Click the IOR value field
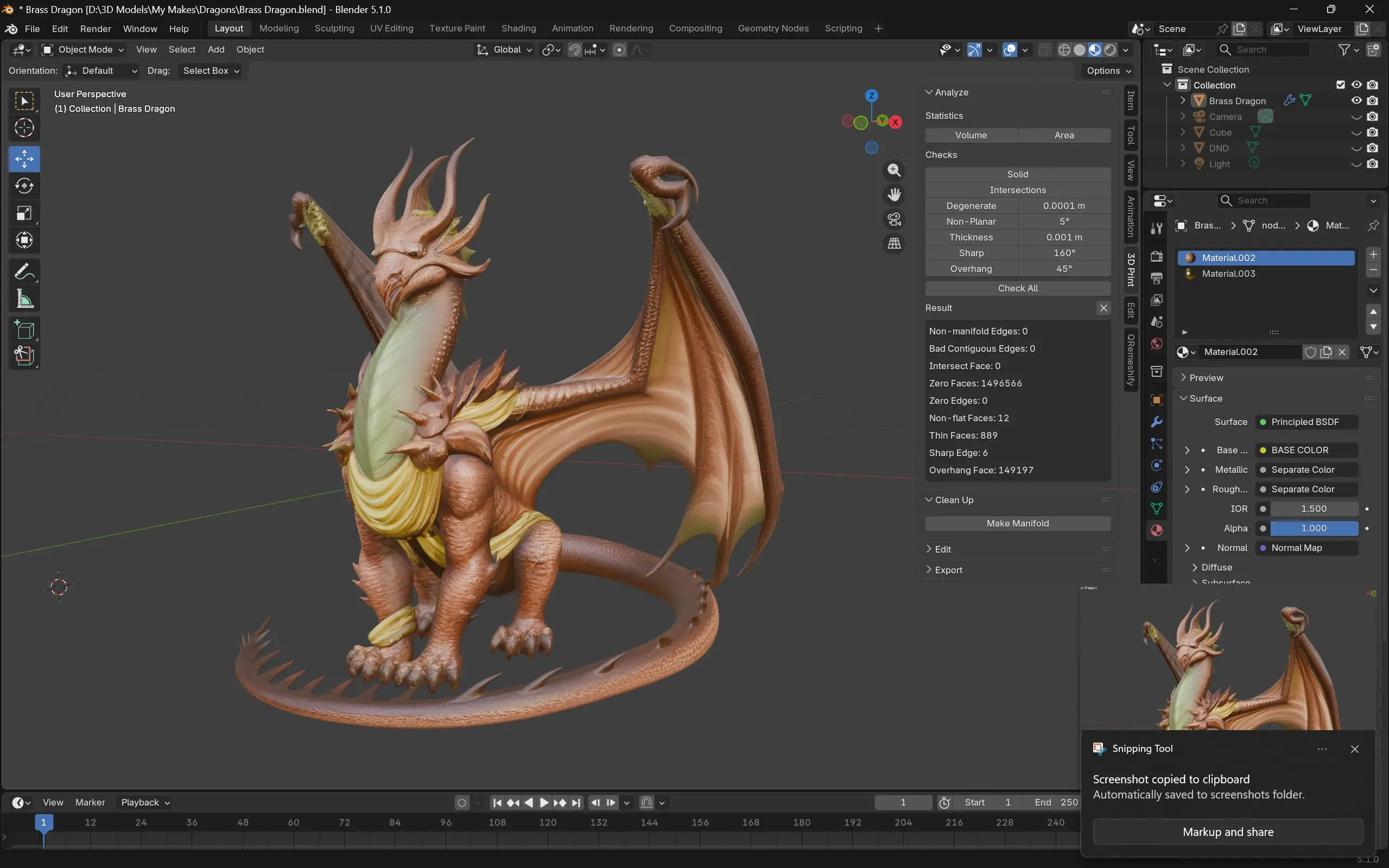 [1314, 509]
